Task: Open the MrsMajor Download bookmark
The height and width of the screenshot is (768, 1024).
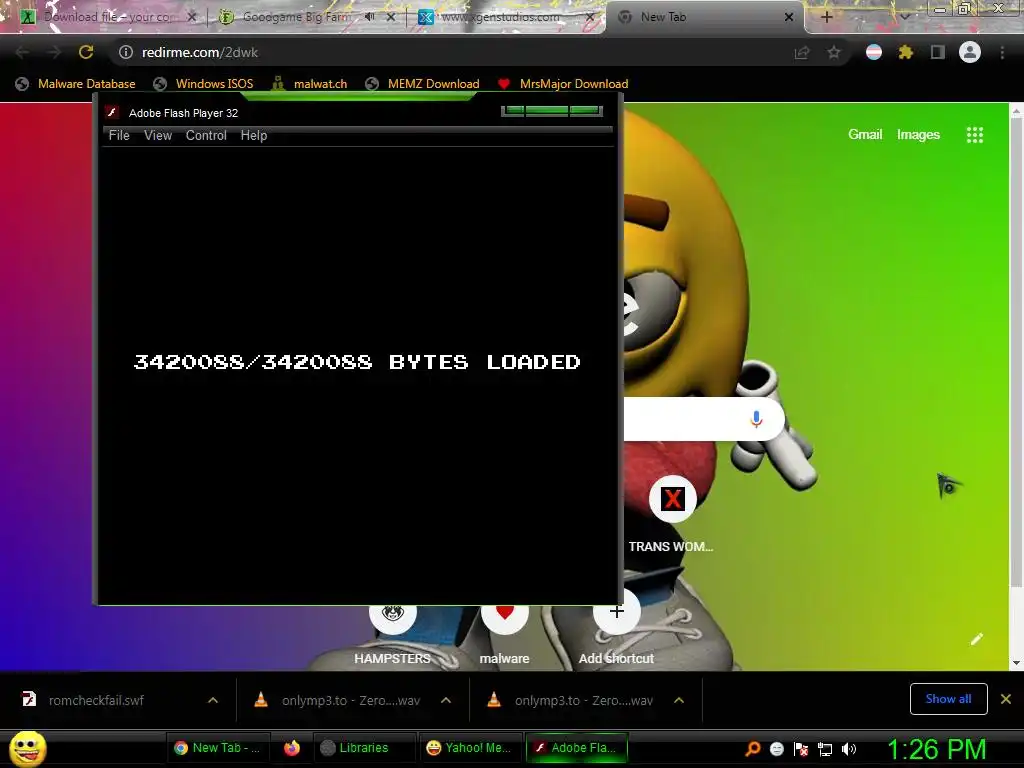Action: pyautogui.click(x=563, y=84)
